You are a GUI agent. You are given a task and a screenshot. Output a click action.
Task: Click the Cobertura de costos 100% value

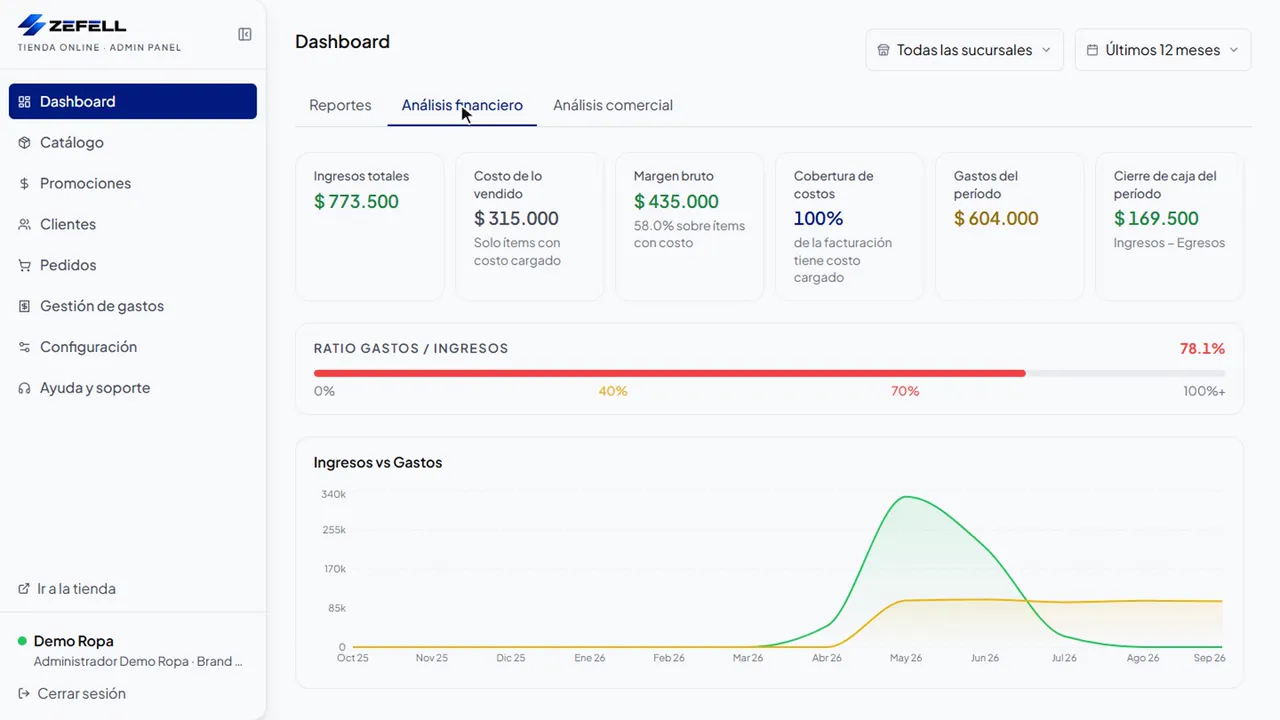[818, 219]
